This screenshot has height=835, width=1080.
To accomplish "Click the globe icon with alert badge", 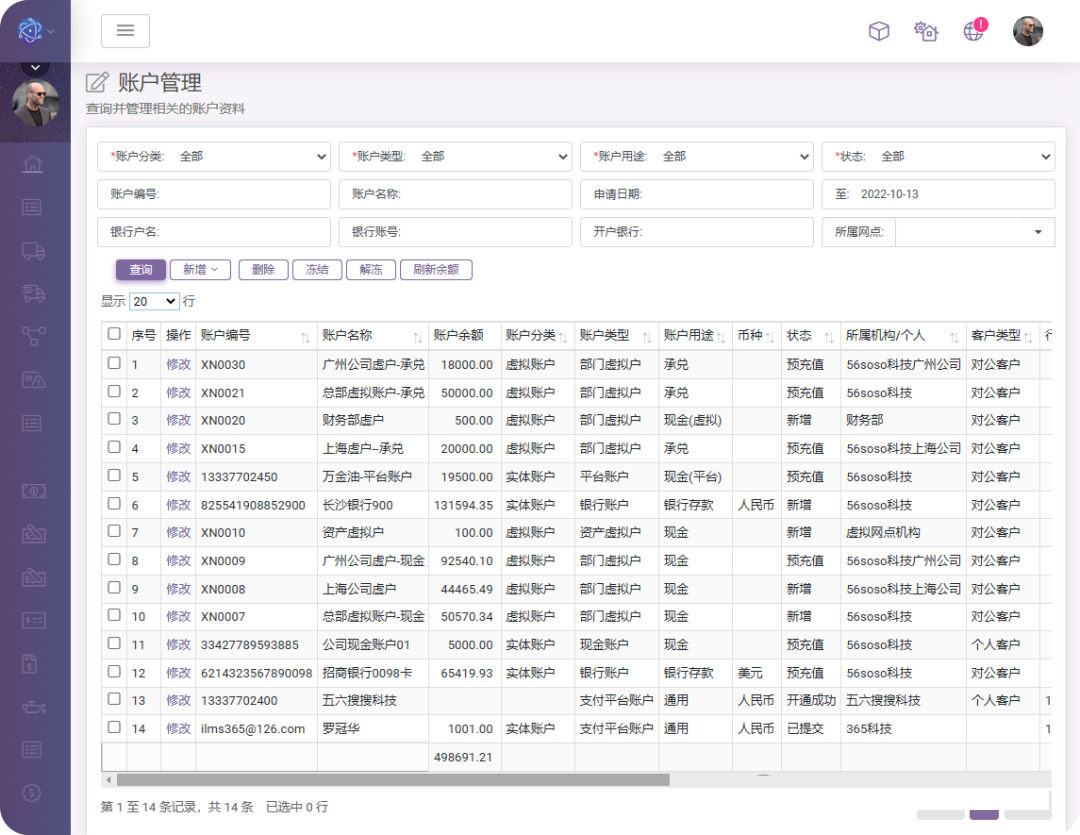I will [x=974, y=31].
